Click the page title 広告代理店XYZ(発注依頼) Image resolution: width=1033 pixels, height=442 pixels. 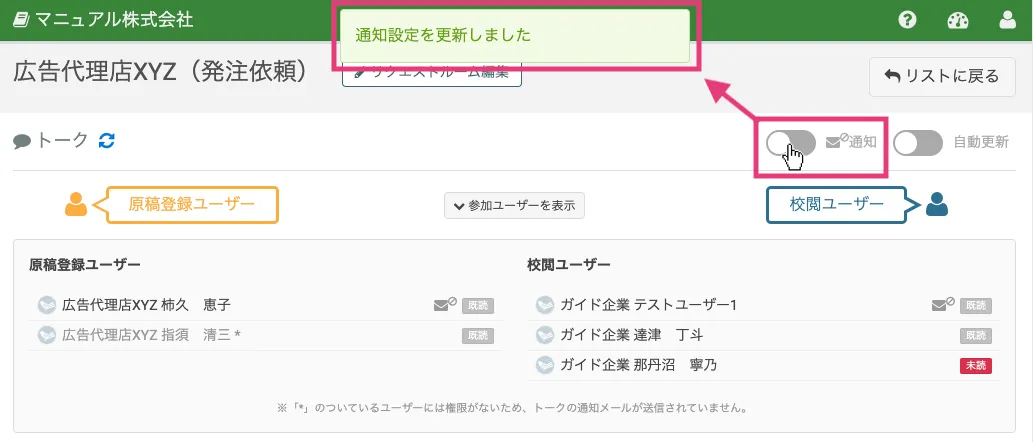tap(161, 73)
